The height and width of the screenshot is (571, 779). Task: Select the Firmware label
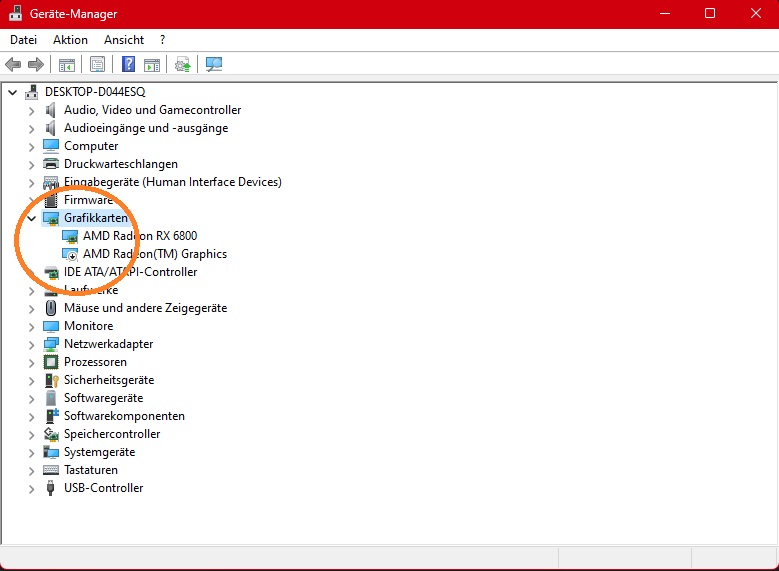click(x=88, y=200)
